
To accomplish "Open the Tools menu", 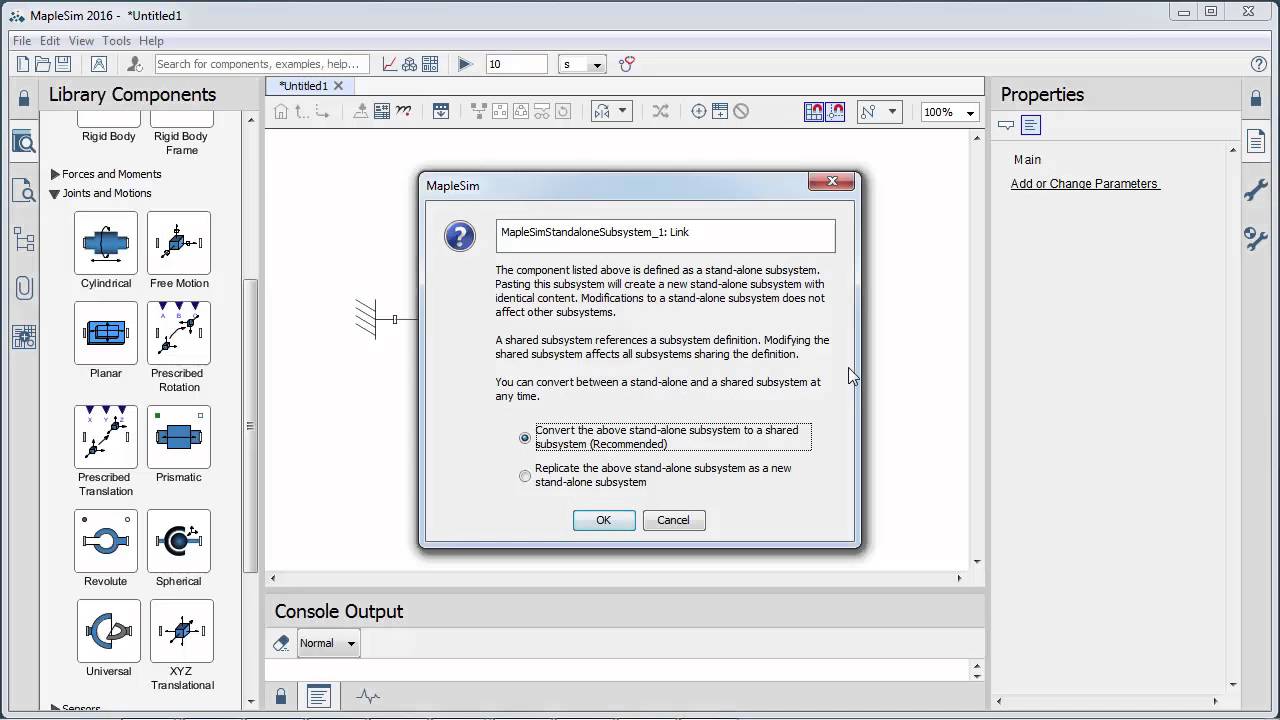I will [116, 41].
